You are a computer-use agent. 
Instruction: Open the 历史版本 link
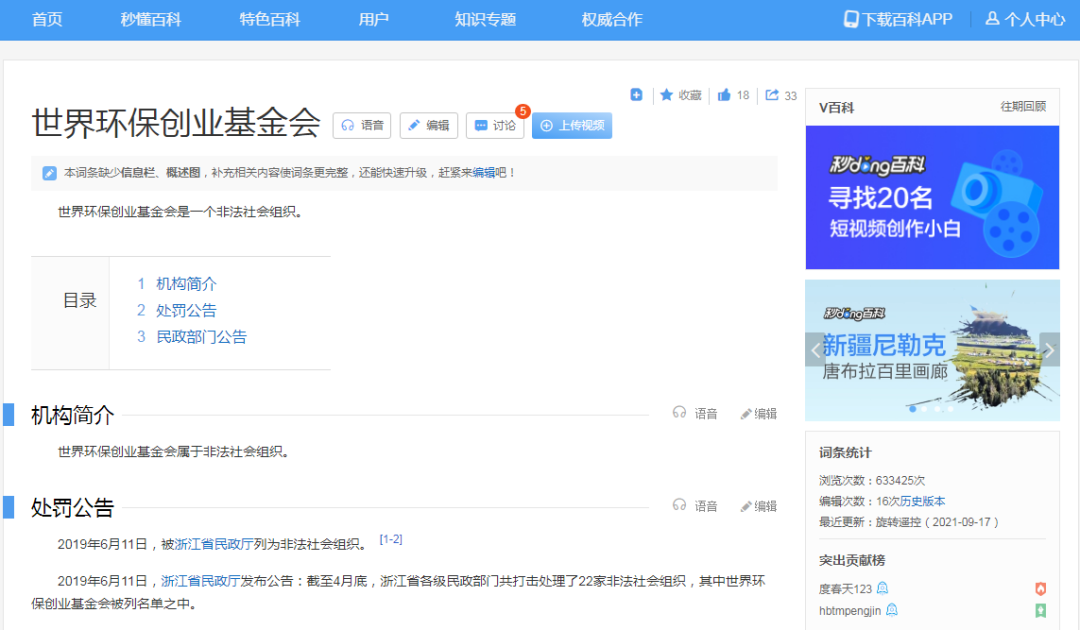click(x=925, y=501)
